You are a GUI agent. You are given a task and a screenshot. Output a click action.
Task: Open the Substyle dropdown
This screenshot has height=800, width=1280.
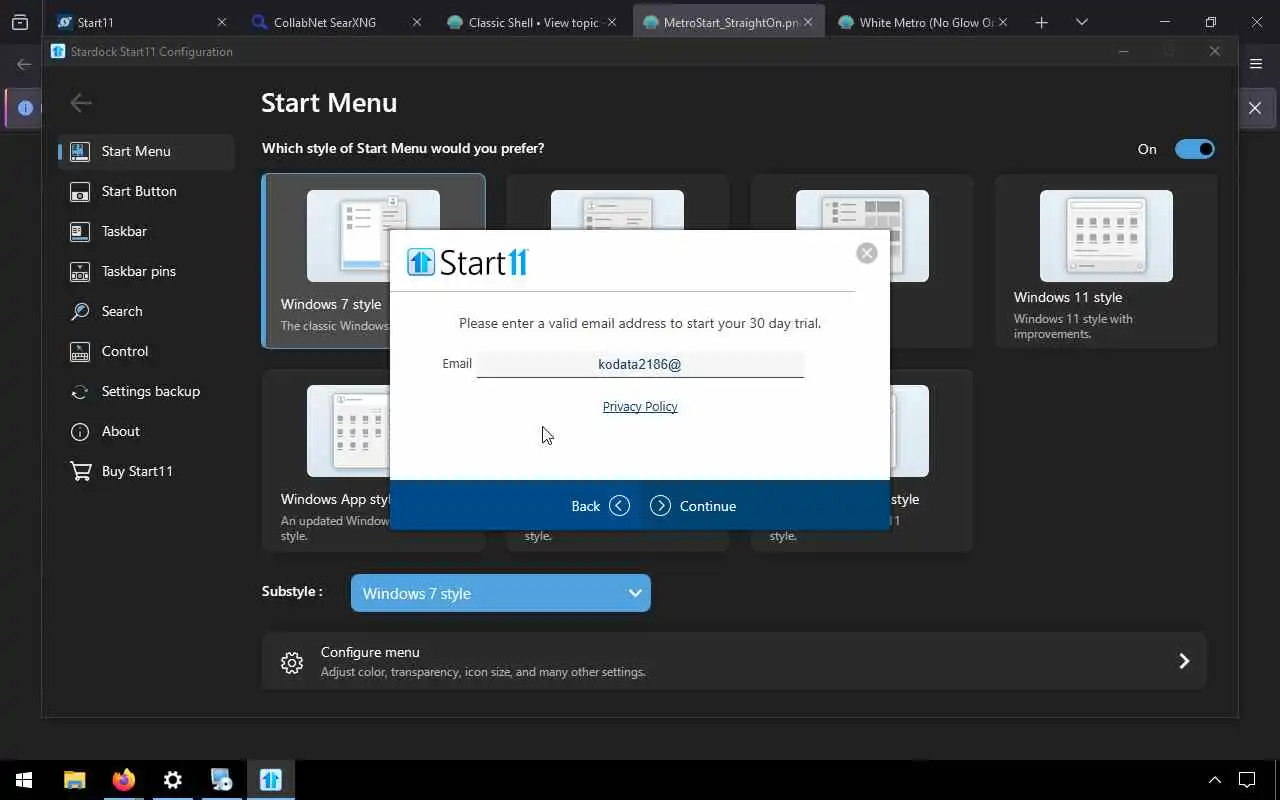(x=501, y=593)
